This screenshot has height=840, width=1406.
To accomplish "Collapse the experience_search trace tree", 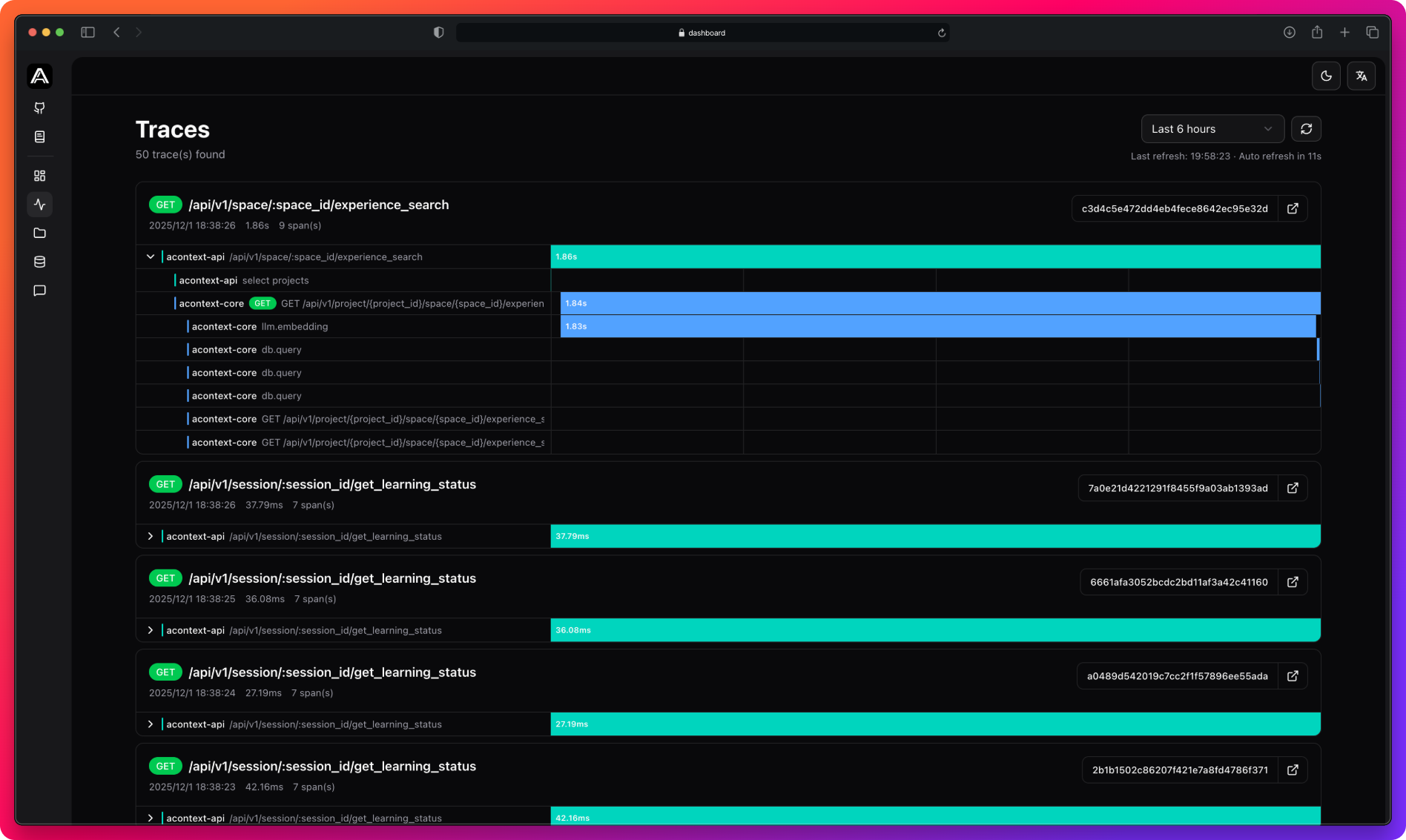I will point(150,256).
